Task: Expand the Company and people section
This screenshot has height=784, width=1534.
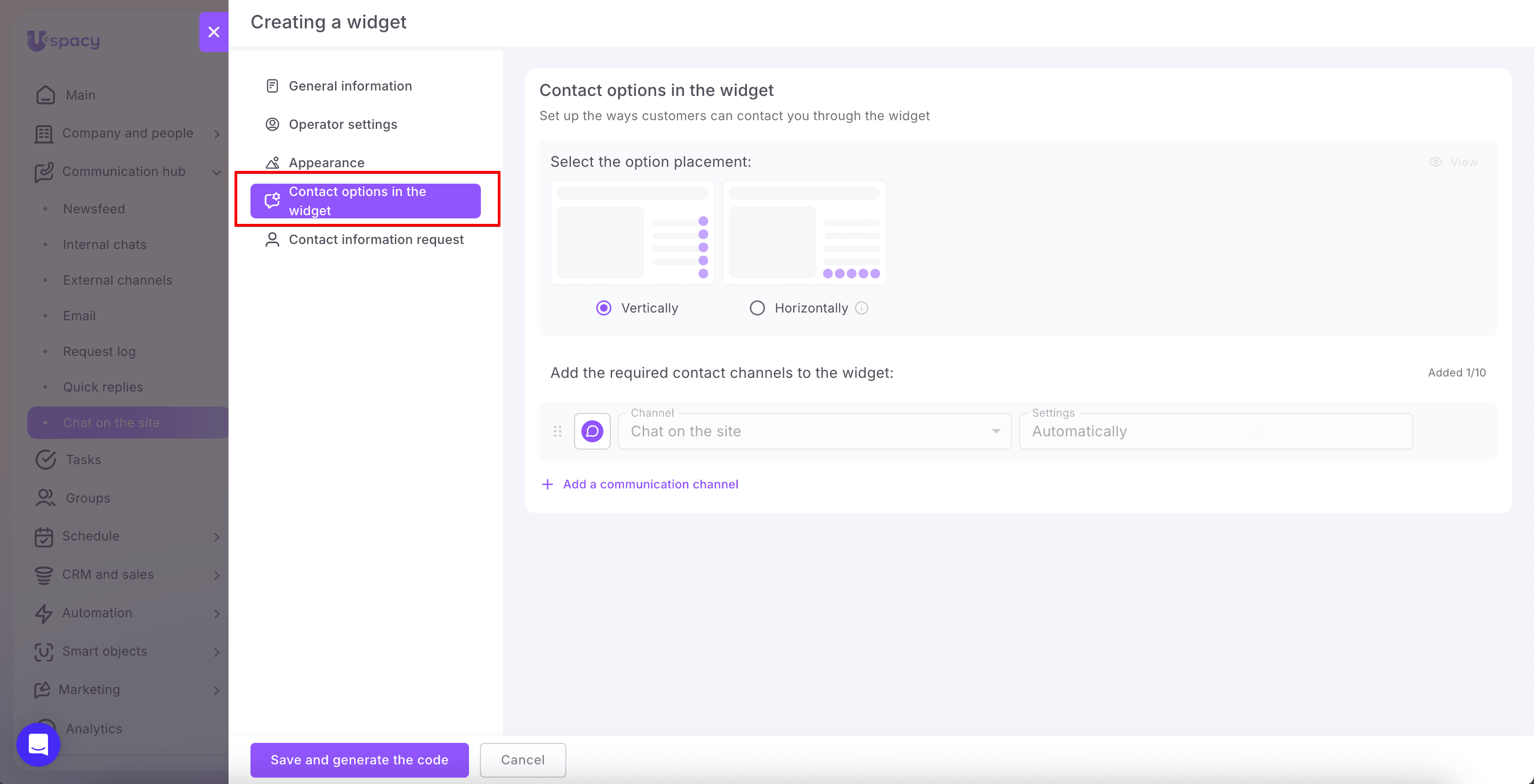Action: [x=217, y=133]
